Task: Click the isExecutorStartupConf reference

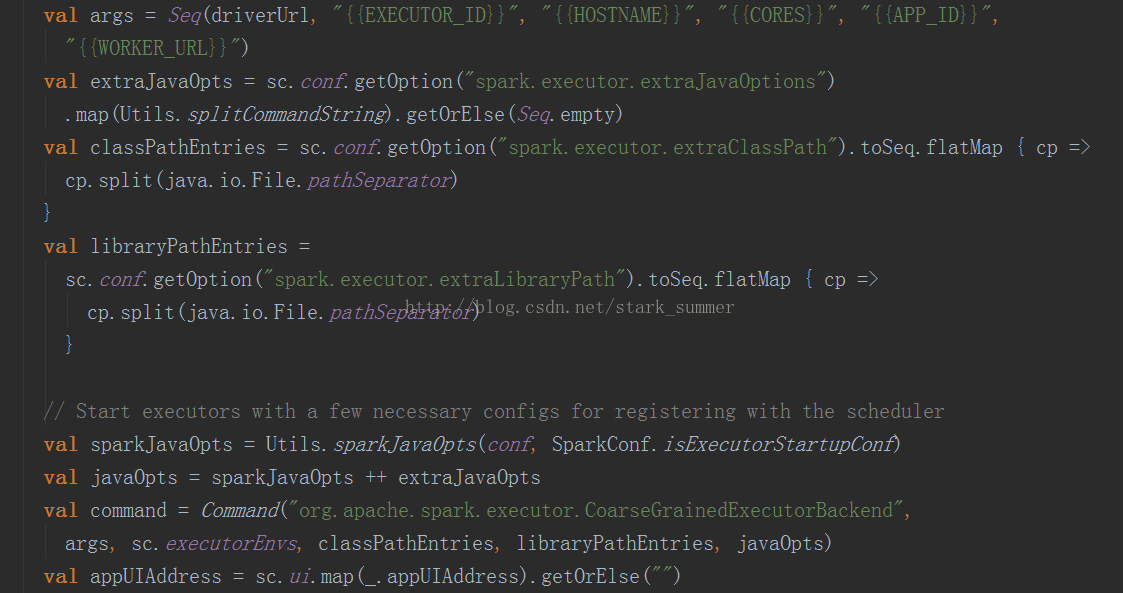Action: tap(778, 444)
